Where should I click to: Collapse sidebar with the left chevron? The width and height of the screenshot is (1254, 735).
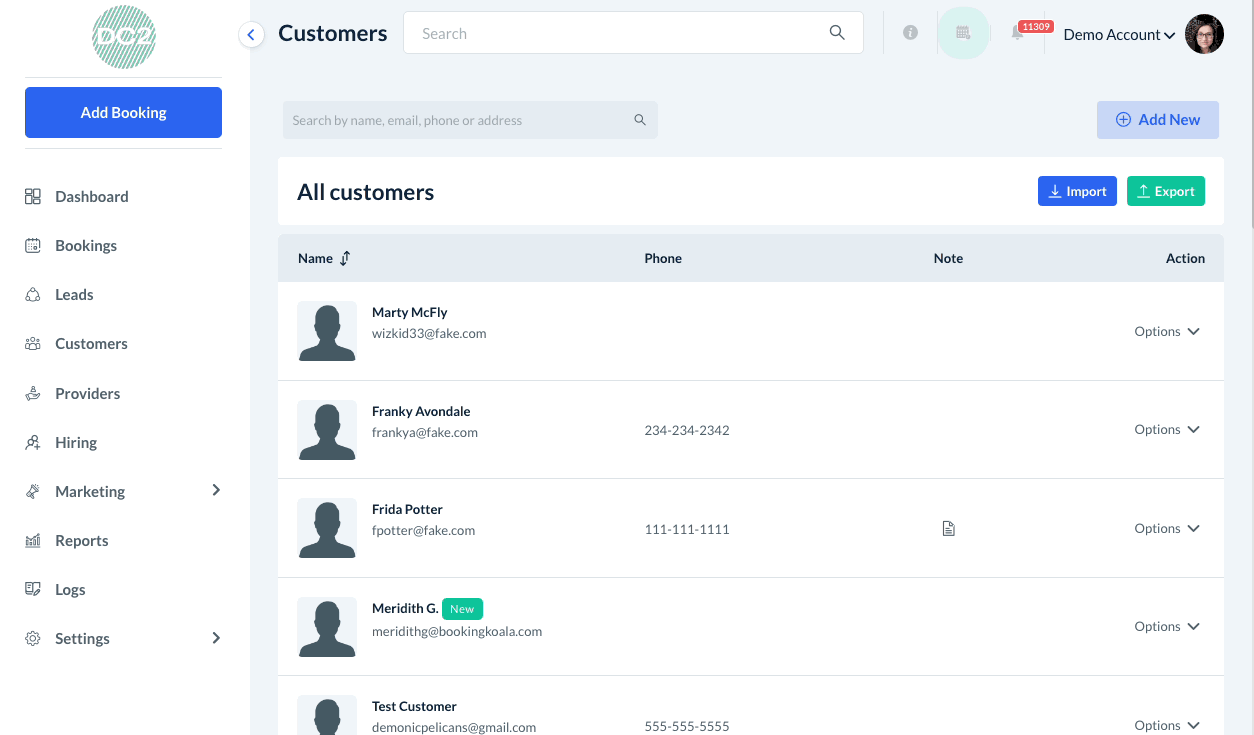pos(251,35)
